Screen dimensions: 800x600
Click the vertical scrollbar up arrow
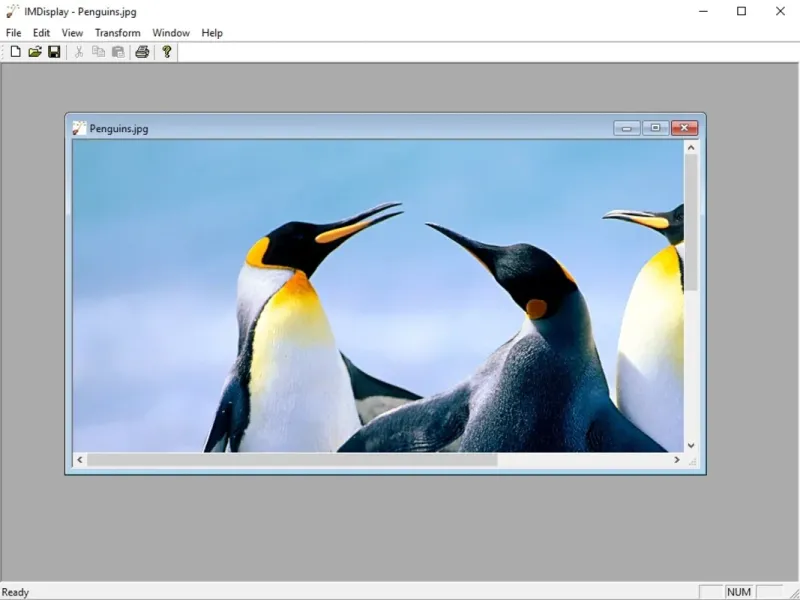point(690,148)
